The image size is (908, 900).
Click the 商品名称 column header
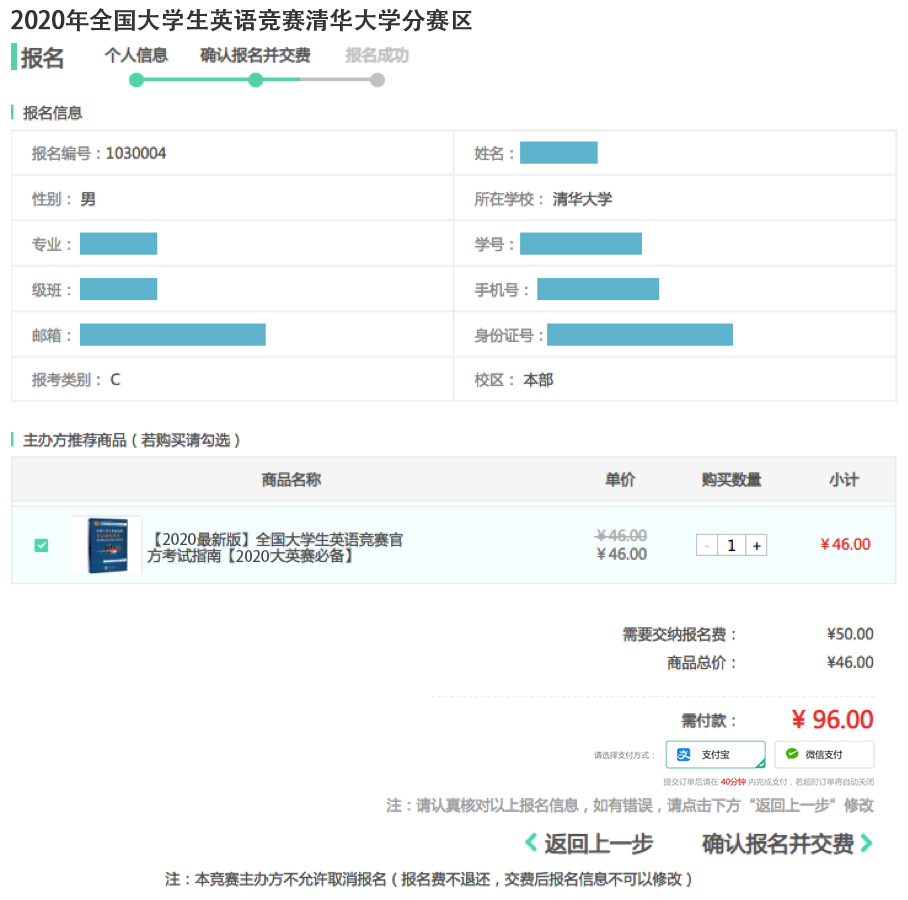coord(291,480)
